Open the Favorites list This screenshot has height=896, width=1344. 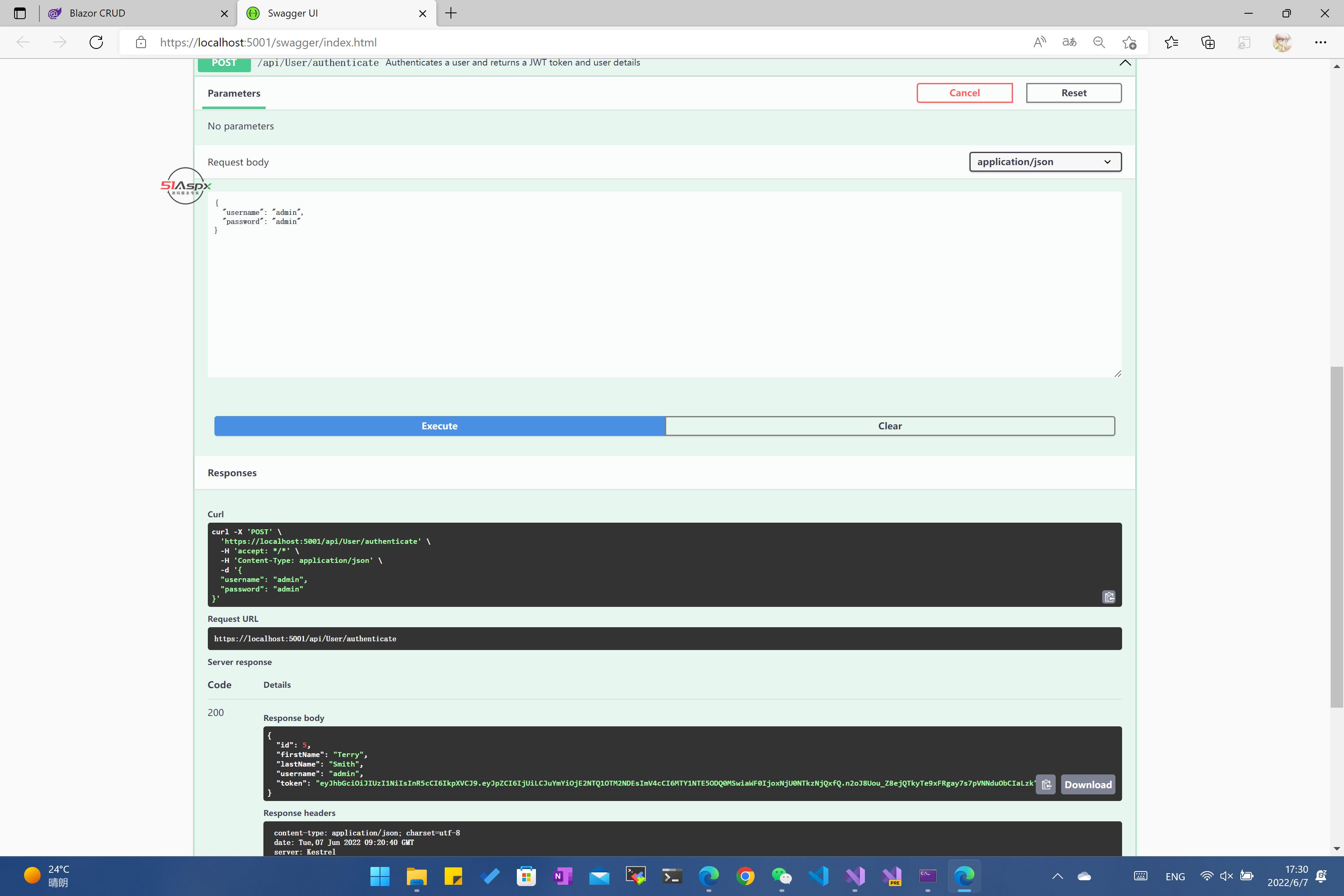tap(1171, 42)
